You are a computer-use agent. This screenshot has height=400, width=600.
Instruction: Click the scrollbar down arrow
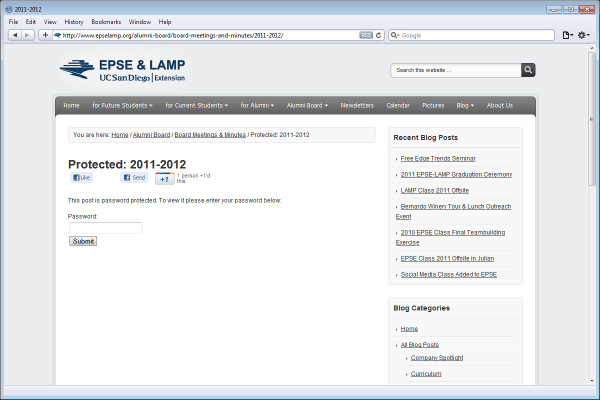(592, 381)
